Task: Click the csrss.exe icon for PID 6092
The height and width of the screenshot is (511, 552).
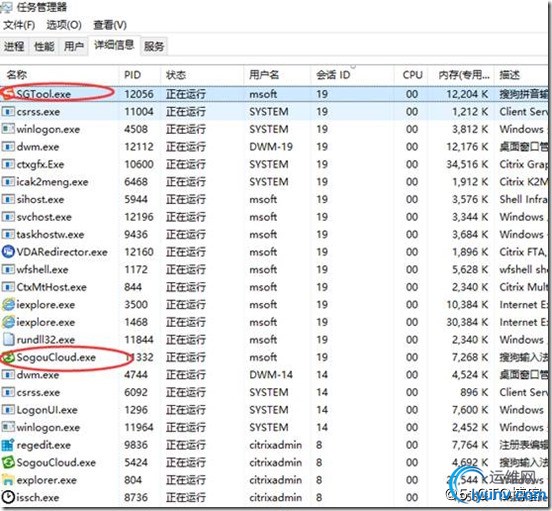Action: [x=8, y=392]
